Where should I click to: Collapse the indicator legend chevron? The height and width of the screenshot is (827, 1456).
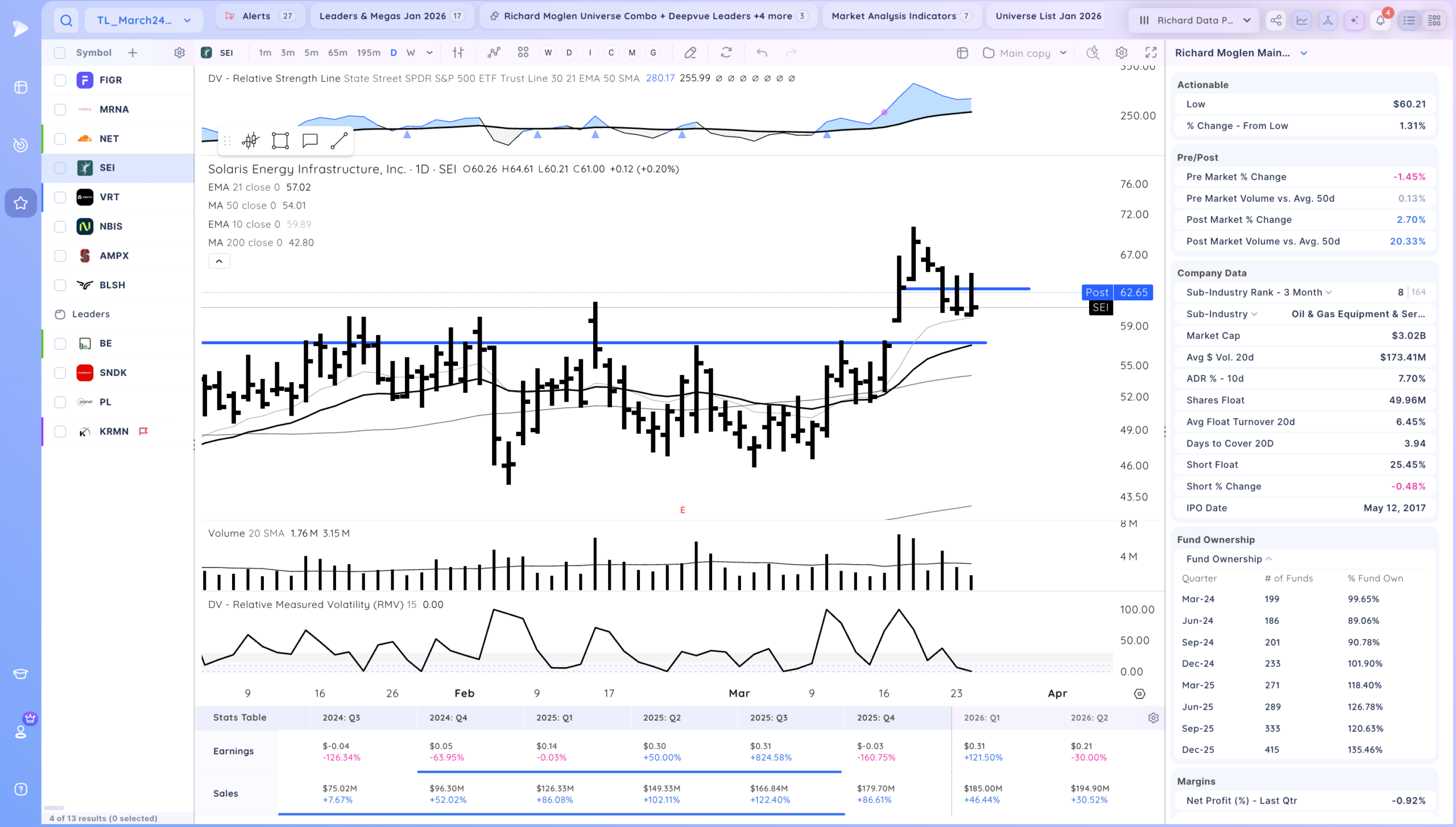tap(219, 261)
